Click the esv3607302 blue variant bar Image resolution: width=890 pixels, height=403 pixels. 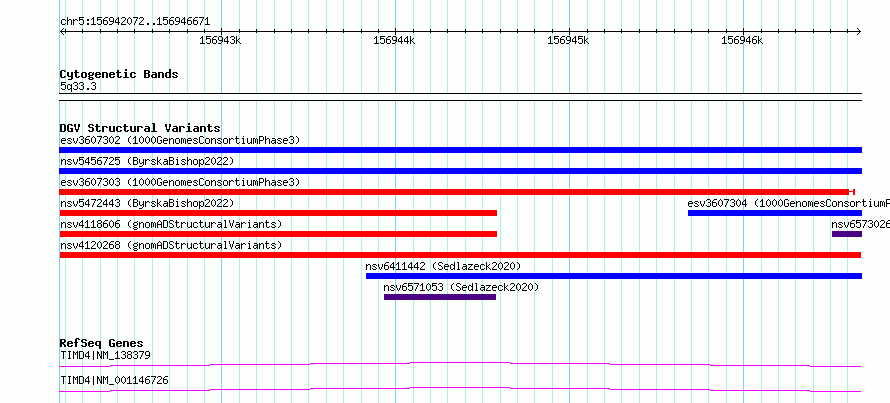coord(460,150)
